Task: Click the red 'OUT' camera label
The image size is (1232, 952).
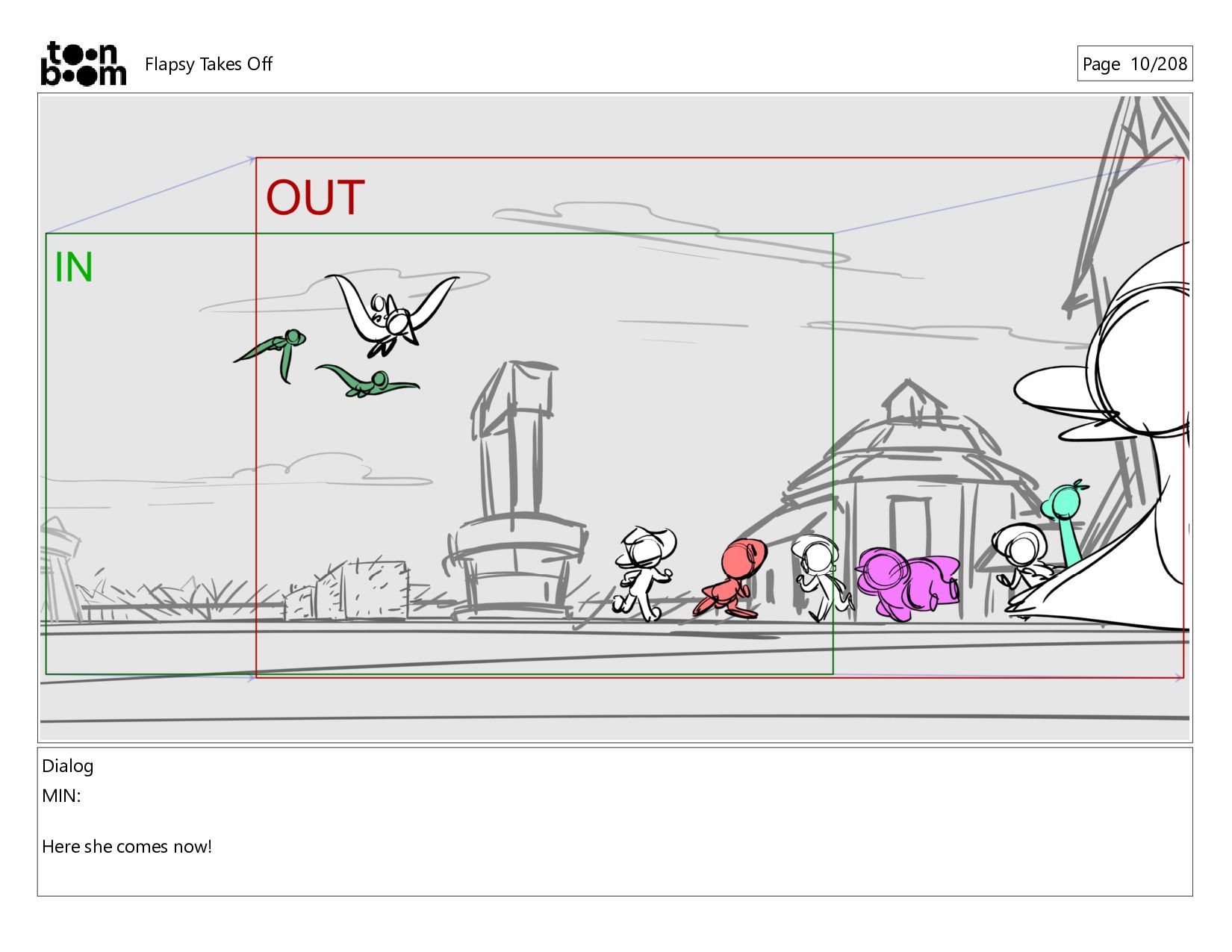Action: (x=315, y=198)
